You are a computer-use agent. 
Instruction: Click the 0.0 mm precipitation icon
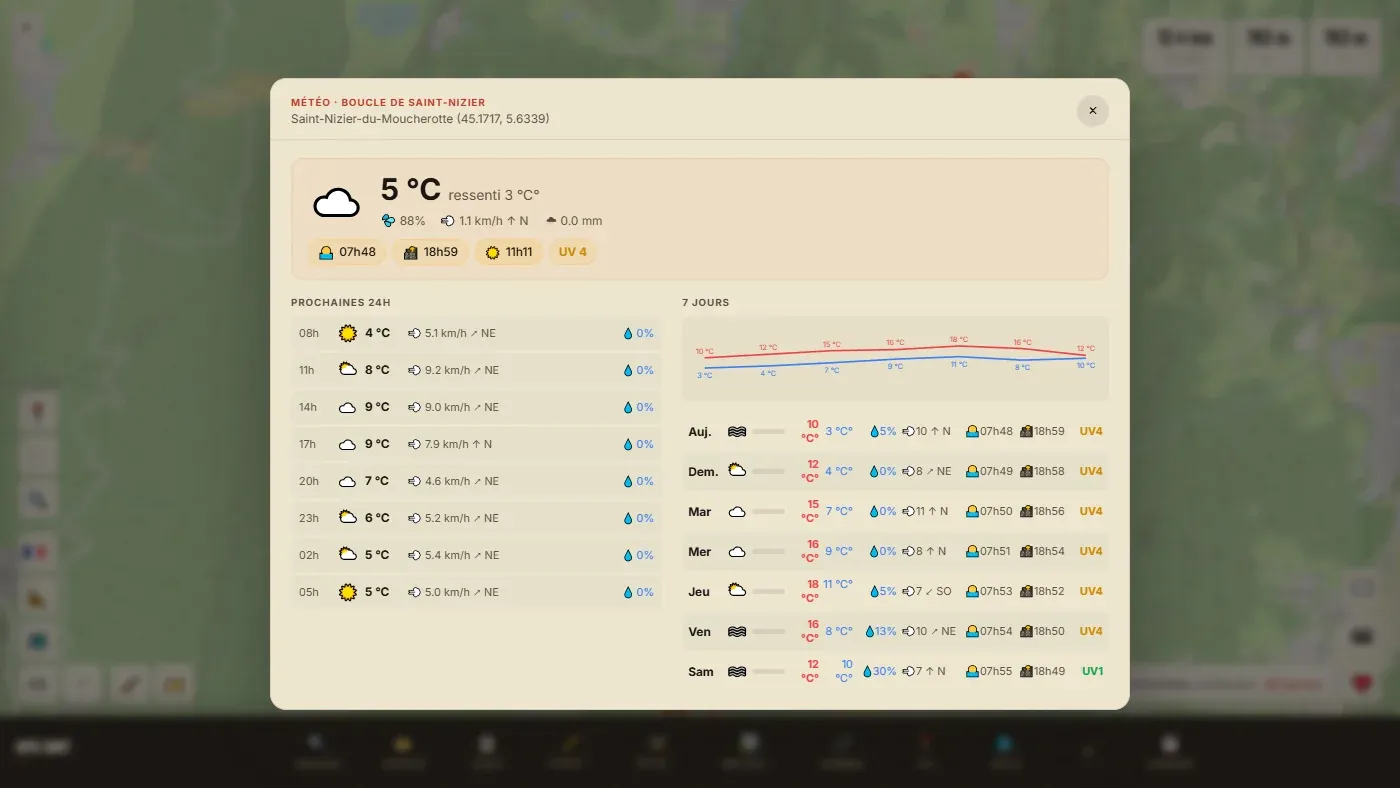tap(551, 221)
